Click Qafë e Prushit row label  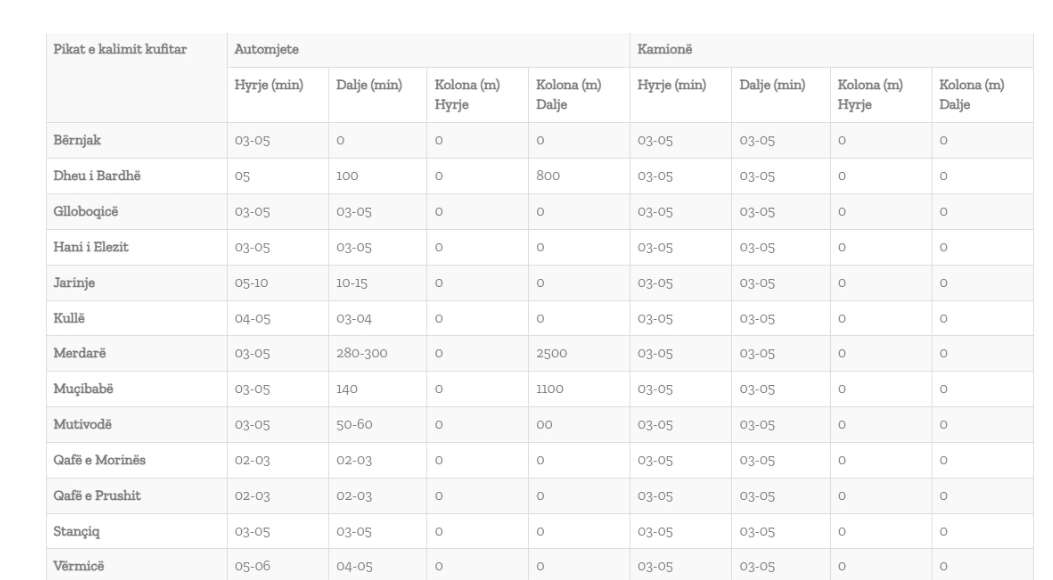pos(97,495)
